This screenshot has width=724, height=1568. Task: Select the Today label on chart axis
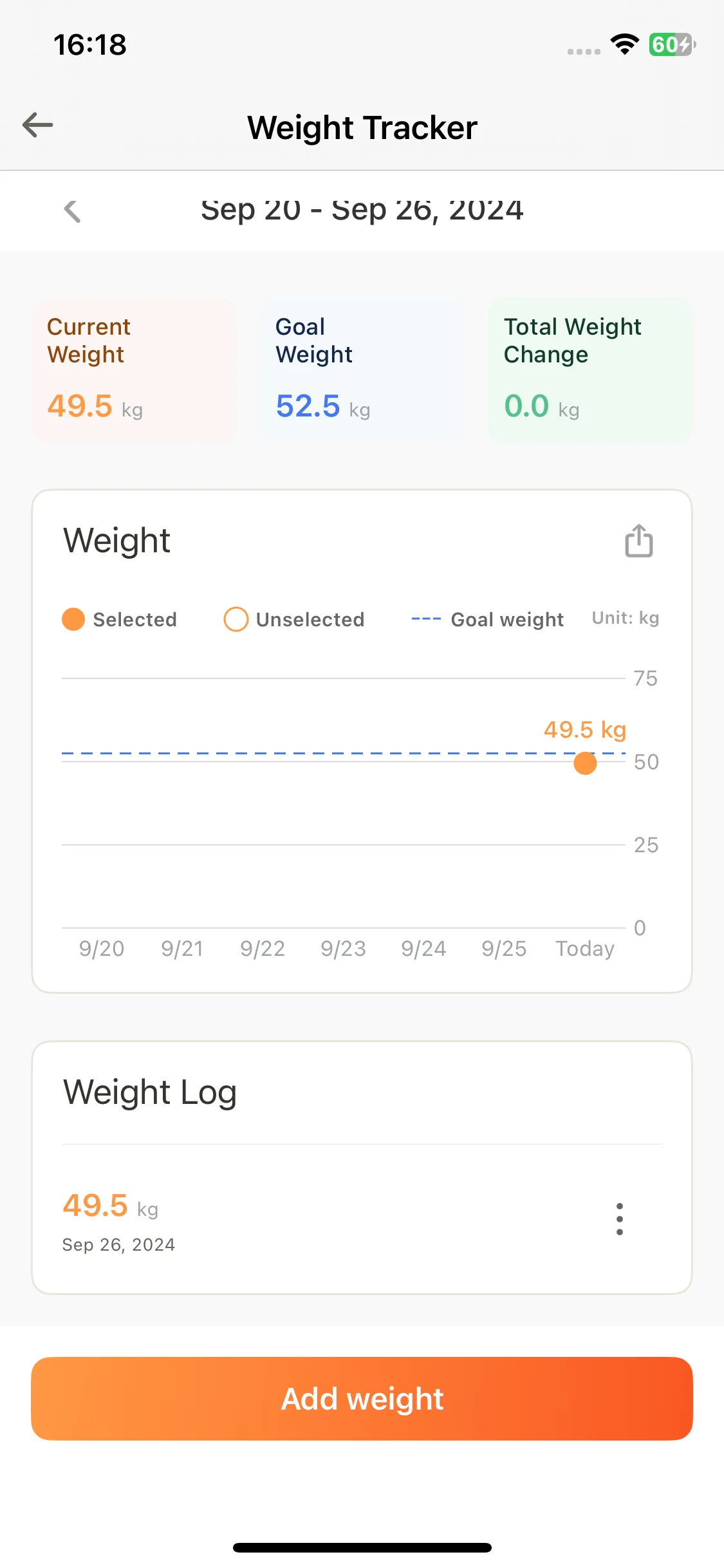(585, 948)
